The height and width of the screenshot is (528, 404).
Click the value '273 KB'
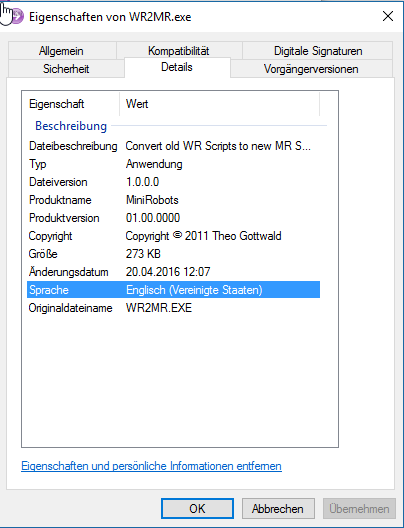tap(143, 254)
